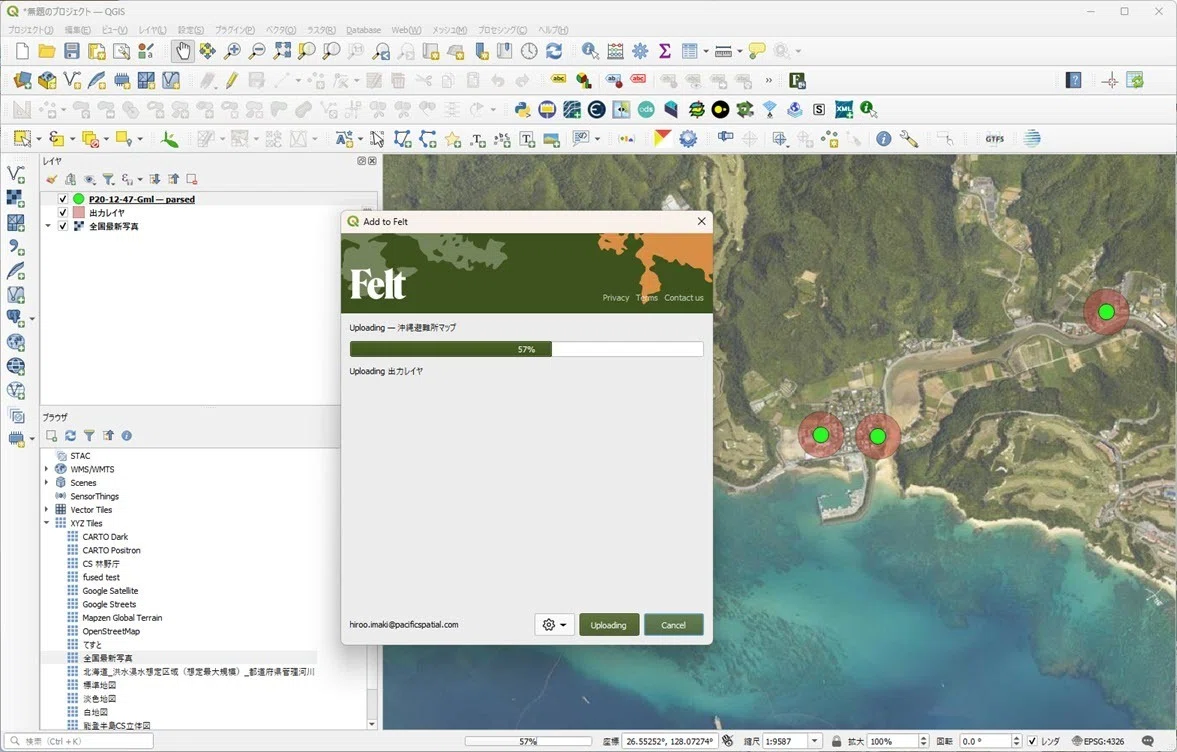Open the プロジェクト menu

(x=30, y=30)
